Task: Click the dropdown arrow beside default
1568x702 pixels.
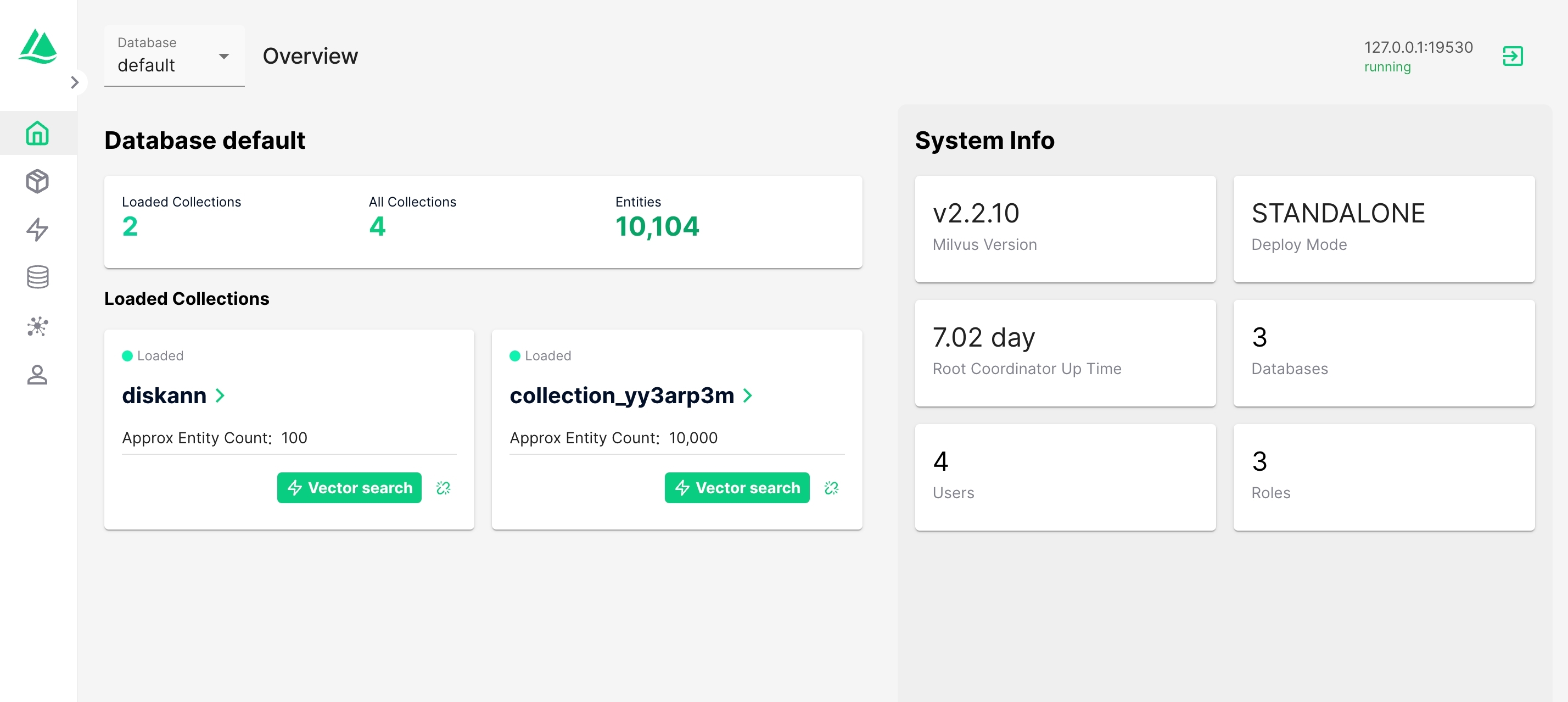Action: [x=224, y=56]
